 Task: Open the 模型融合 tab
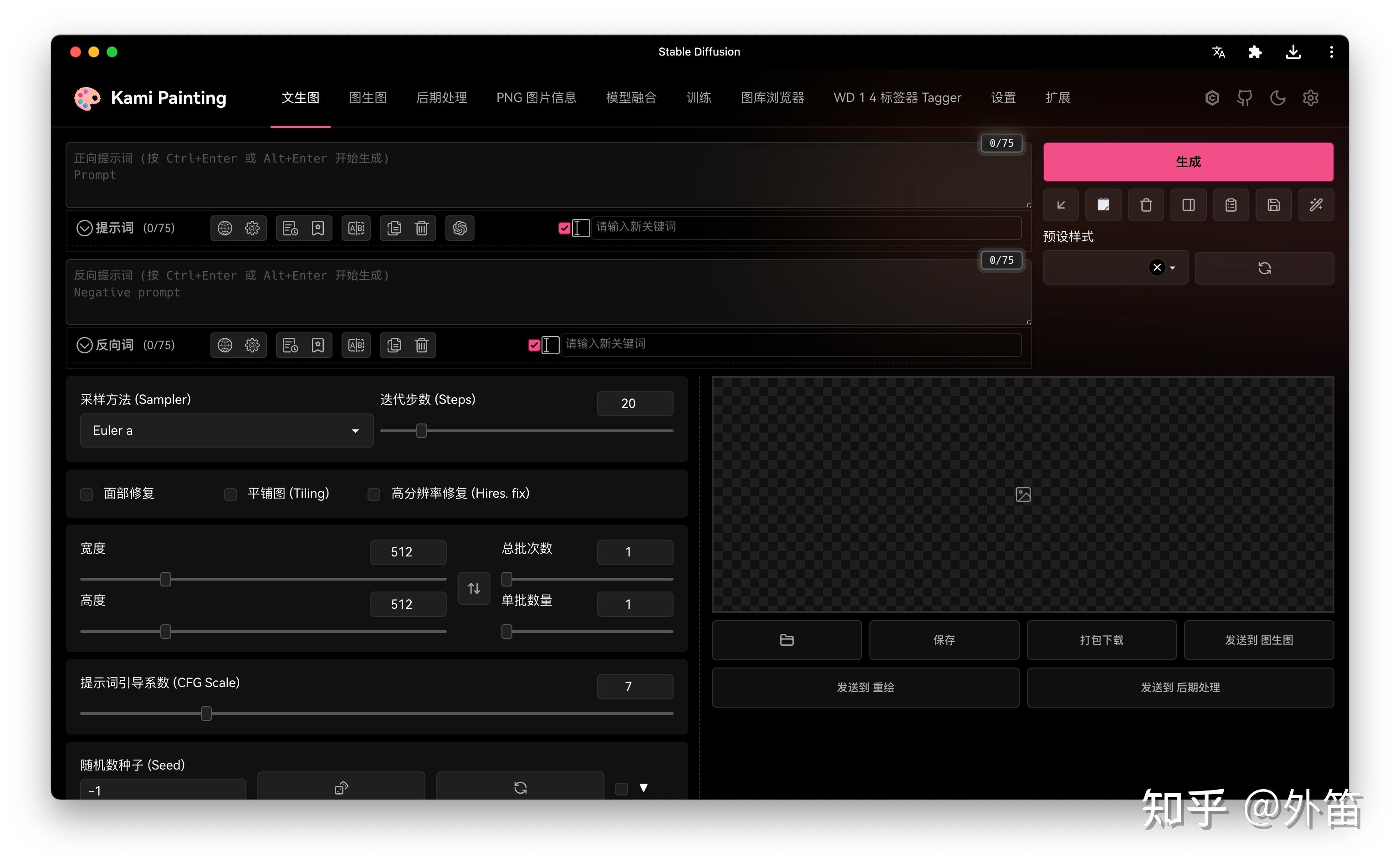(631, 98)
